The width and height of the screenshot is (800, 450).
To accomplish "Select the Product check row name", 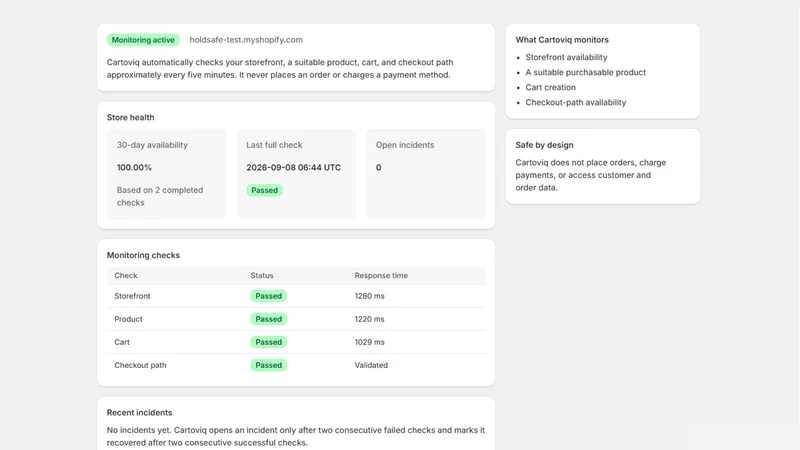I will [128, 319].
